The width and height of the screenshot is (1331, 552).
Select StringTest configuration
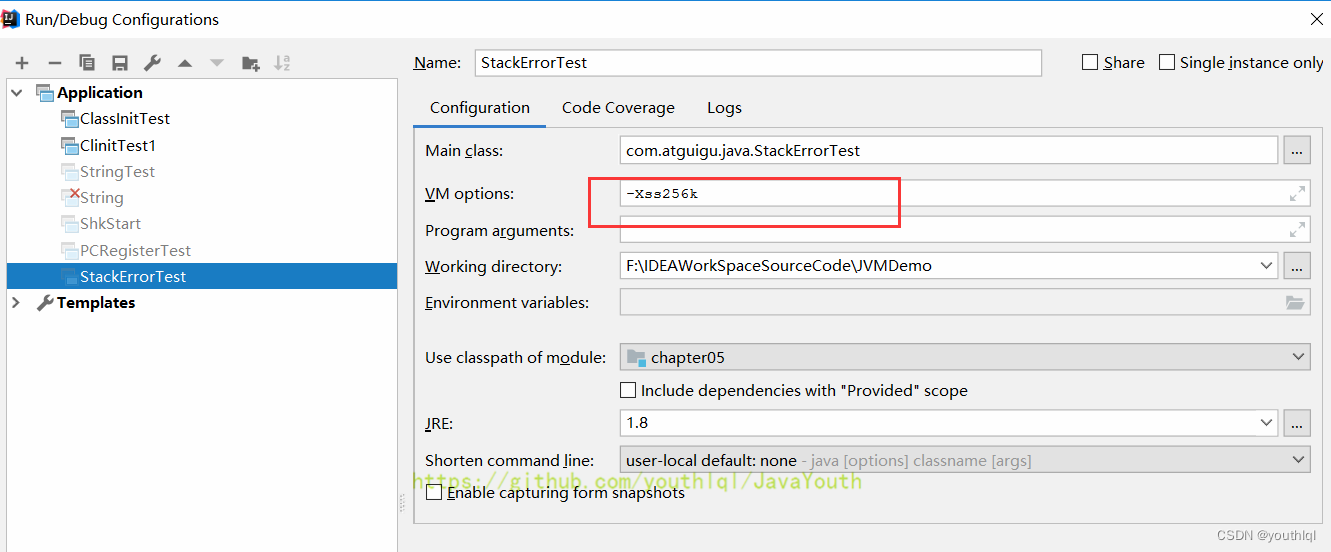117,171
